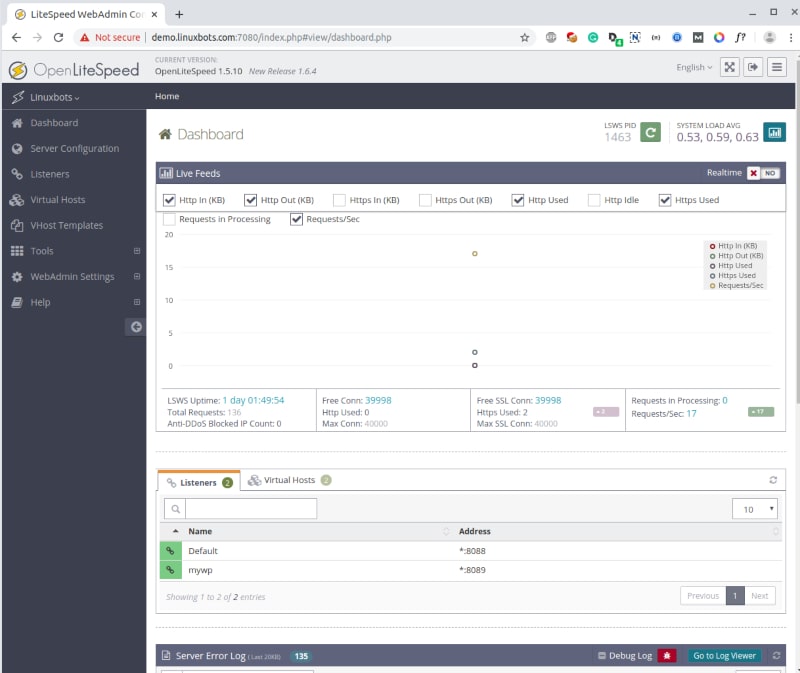Open Server Configuration in the sidebar
The width and height of the screenshot is (800, 673).
pos(74,148)
